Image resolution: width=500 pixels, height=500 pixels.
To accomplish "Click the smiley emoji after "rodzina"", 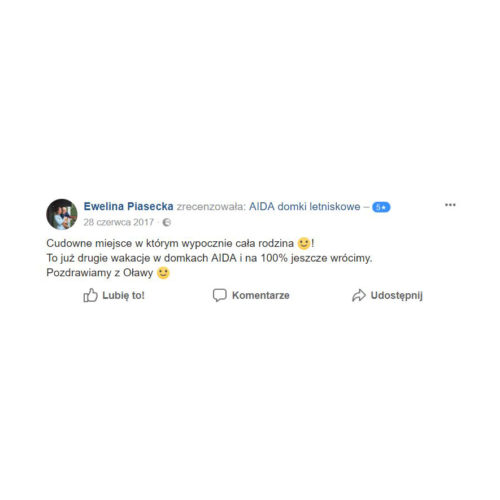I will point(304,243).
